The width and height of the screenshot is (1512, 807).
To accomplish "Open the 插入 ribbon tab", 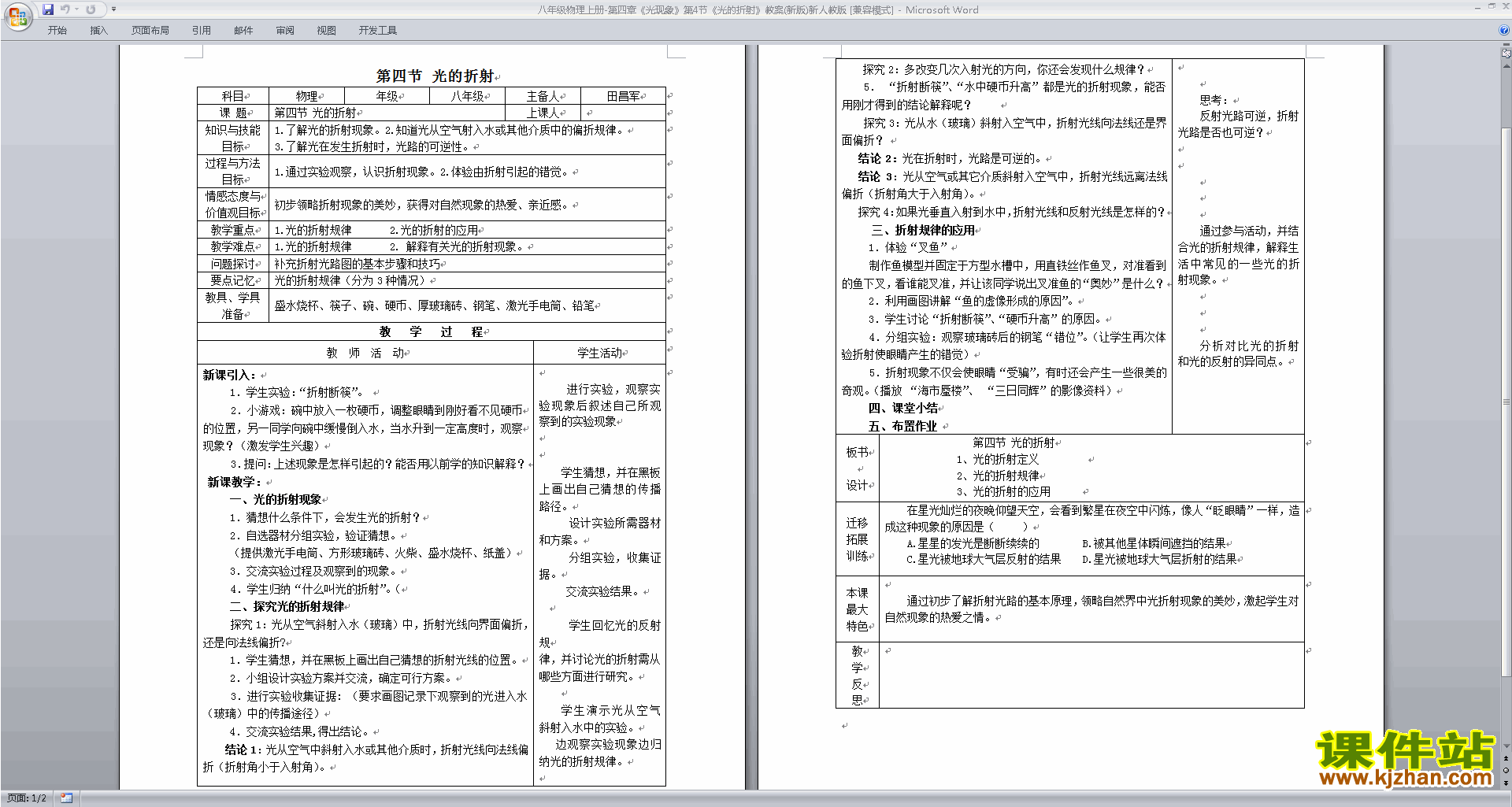I will [98, 31].
